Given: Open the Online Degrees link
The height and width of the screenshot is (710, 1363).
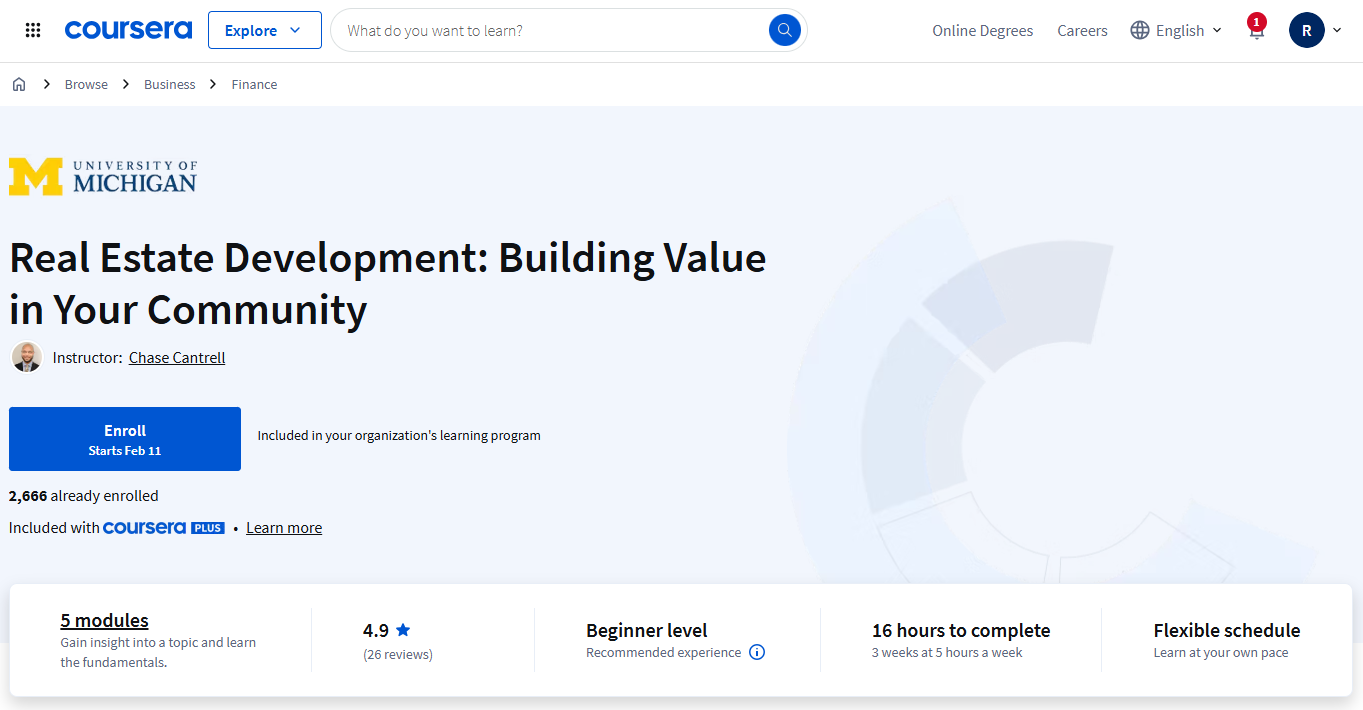Looking at the screenshot, I should pos(982,30).
